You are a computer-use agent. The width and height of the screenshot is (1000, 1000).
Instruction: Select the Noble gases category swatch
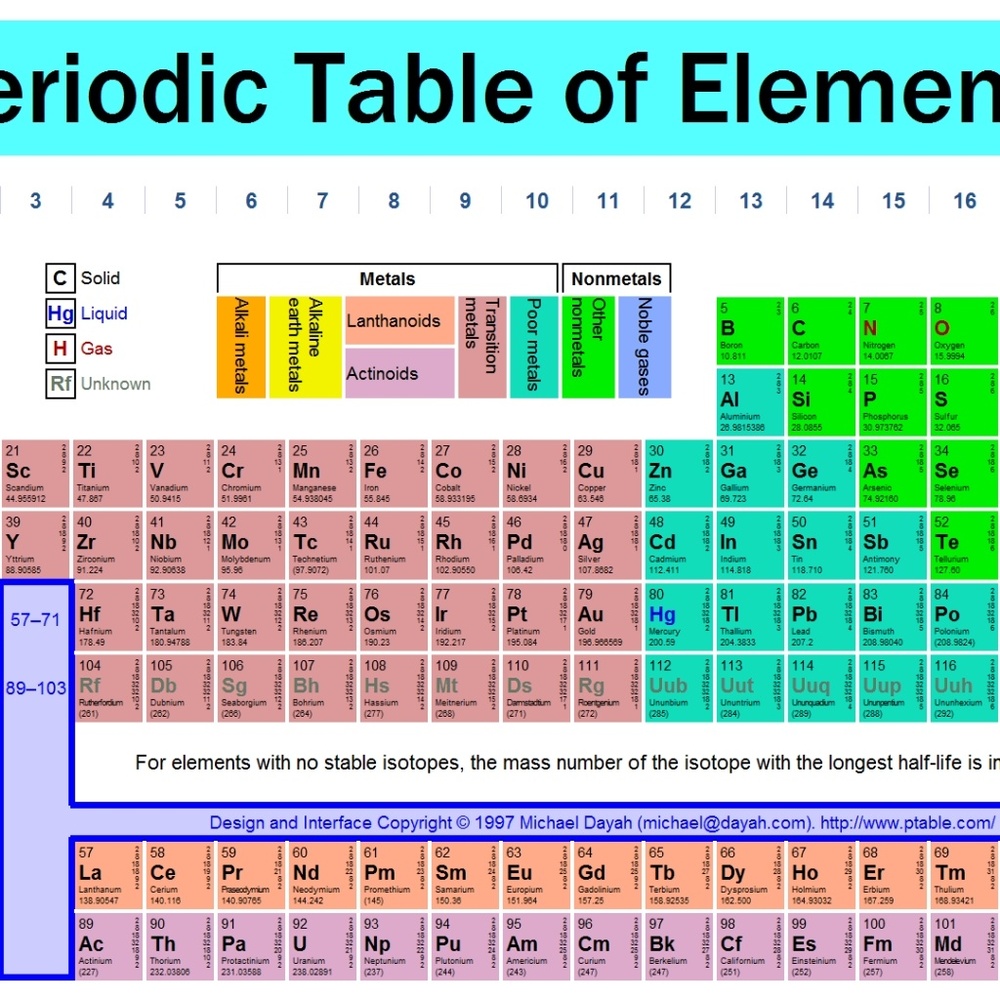pos(644,347)
